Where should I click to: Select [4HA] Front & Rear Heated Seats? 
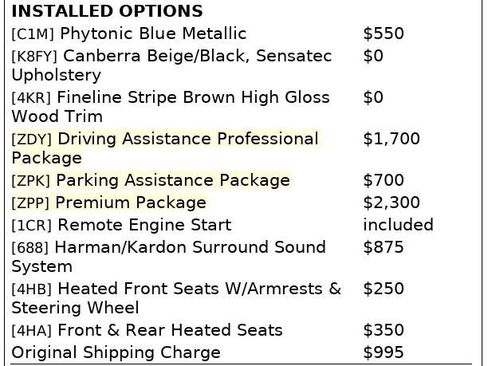point(147,330)
